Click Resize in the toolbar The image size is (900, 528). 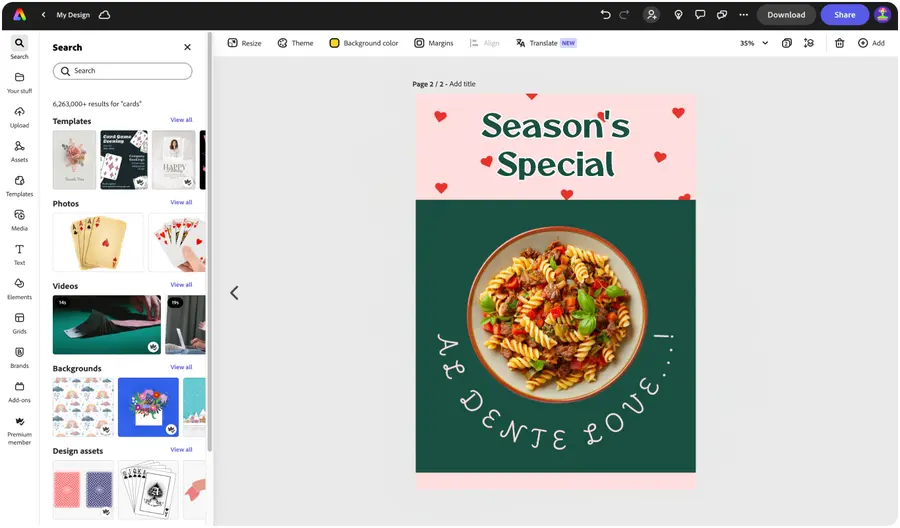point(245,43)
